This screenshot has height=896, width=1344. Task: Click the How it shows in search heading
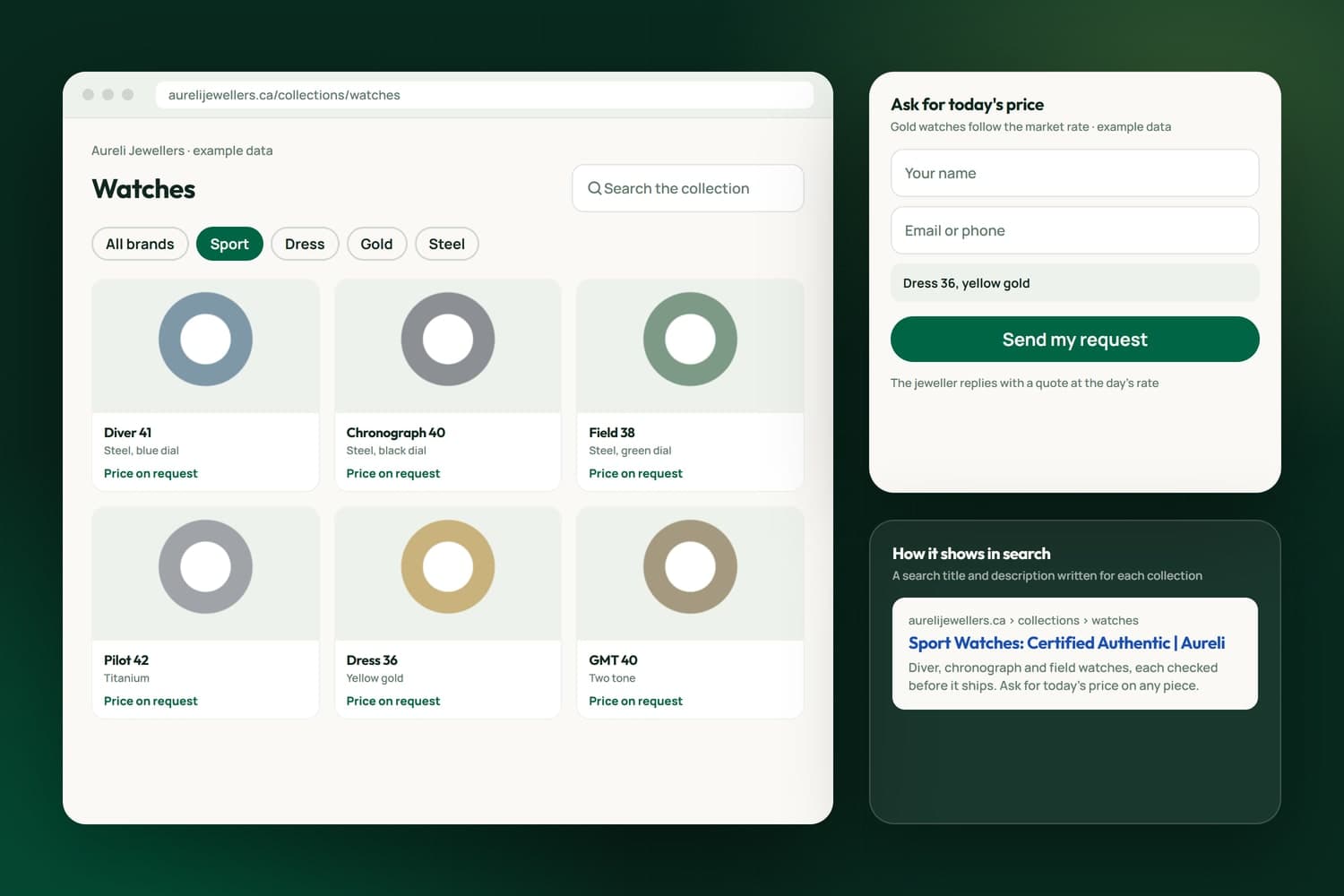(971, 554)
